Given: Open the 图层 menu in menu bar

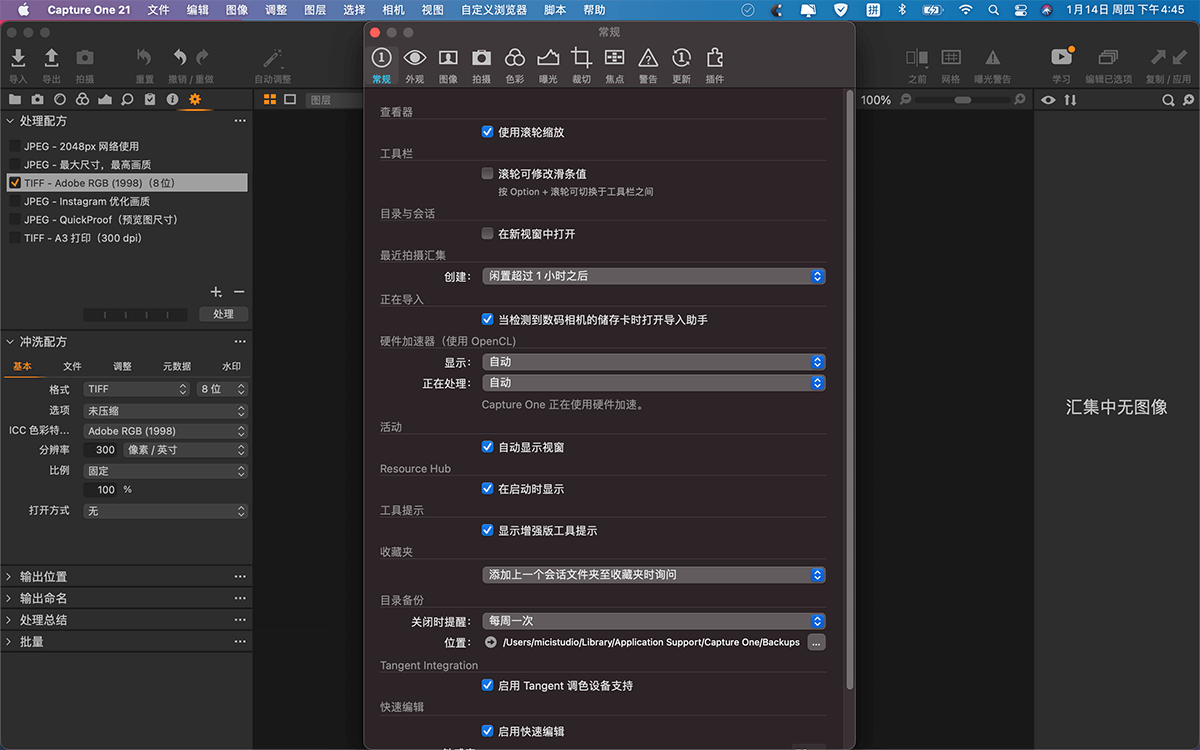Looking at the screenshot, I should [314, 10].
